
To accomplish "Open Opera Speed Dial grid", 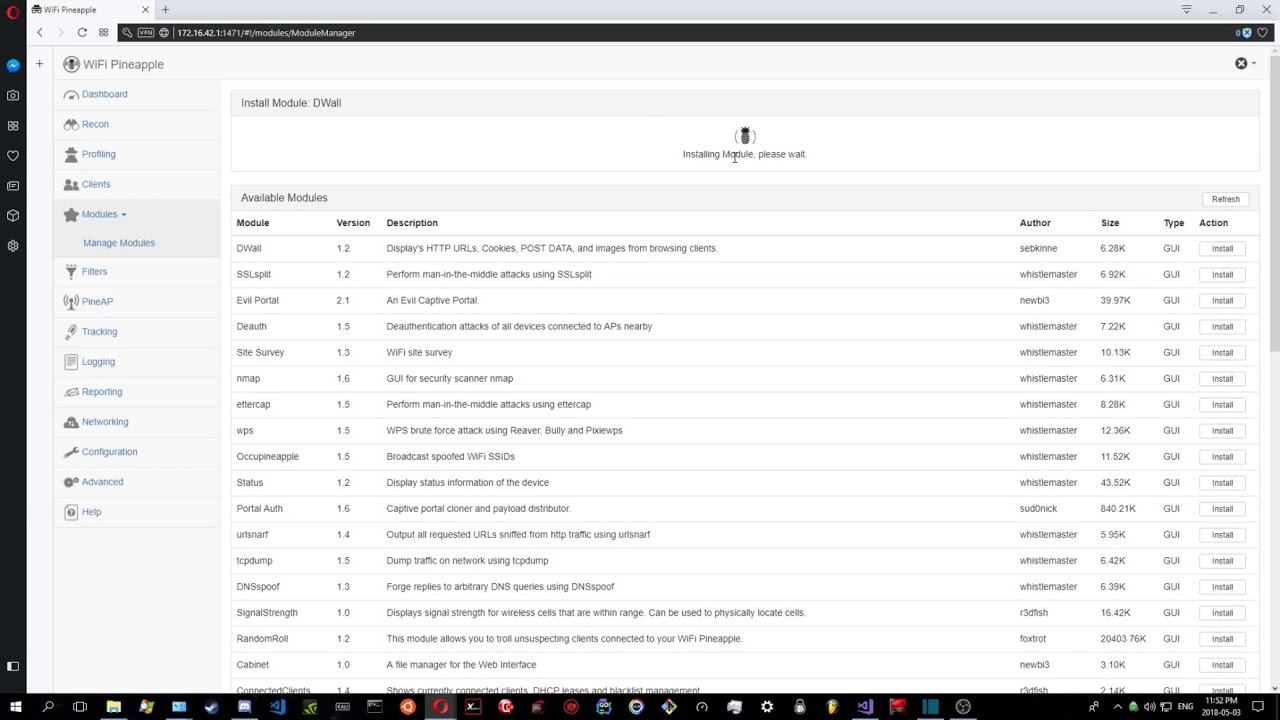I will (103, 33).
